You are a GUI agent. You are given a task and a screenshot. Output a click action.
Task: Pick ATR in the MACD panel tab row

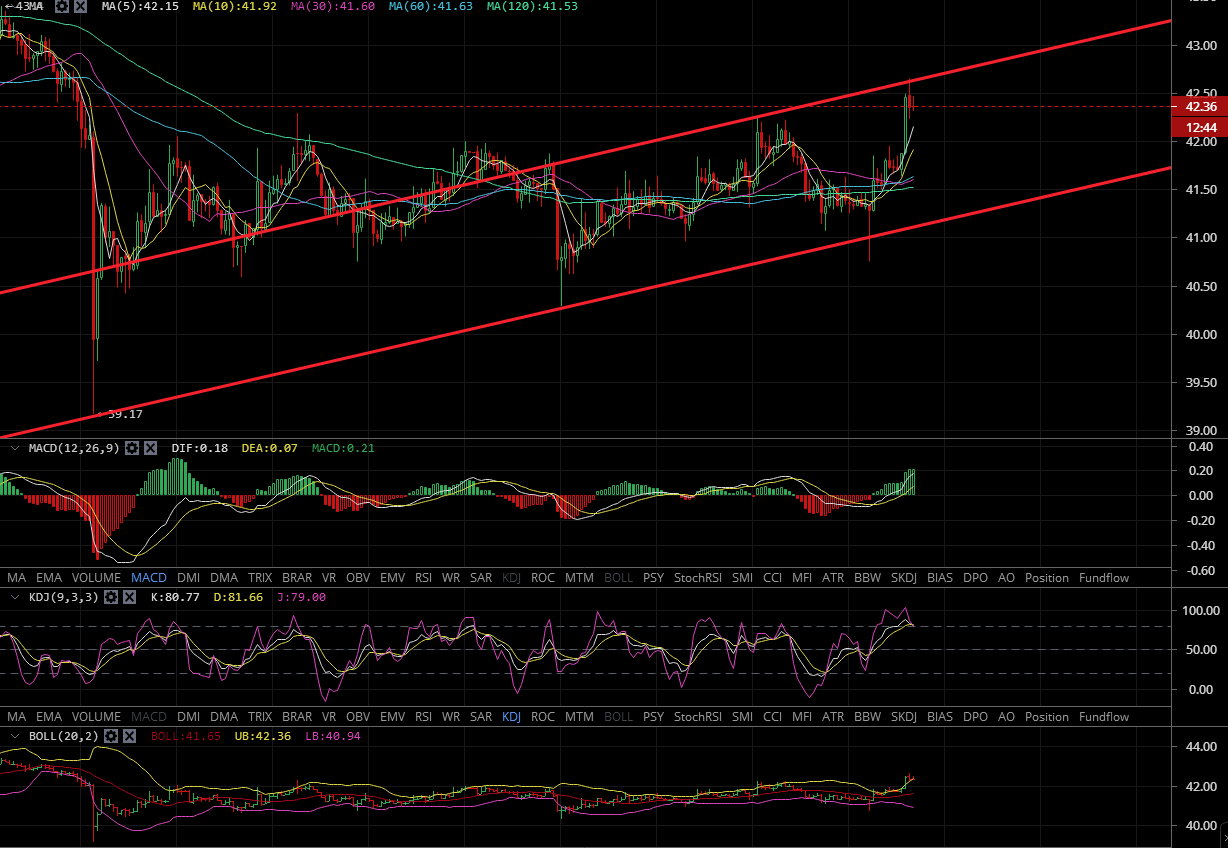pos(833,578)
